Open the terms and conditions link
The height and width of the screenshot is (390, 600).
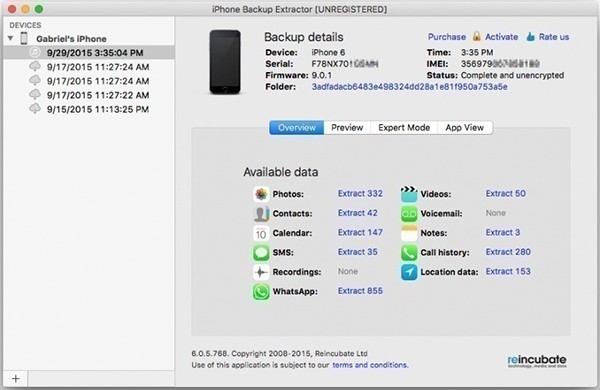pyautogui.click(x=370, y=365)
